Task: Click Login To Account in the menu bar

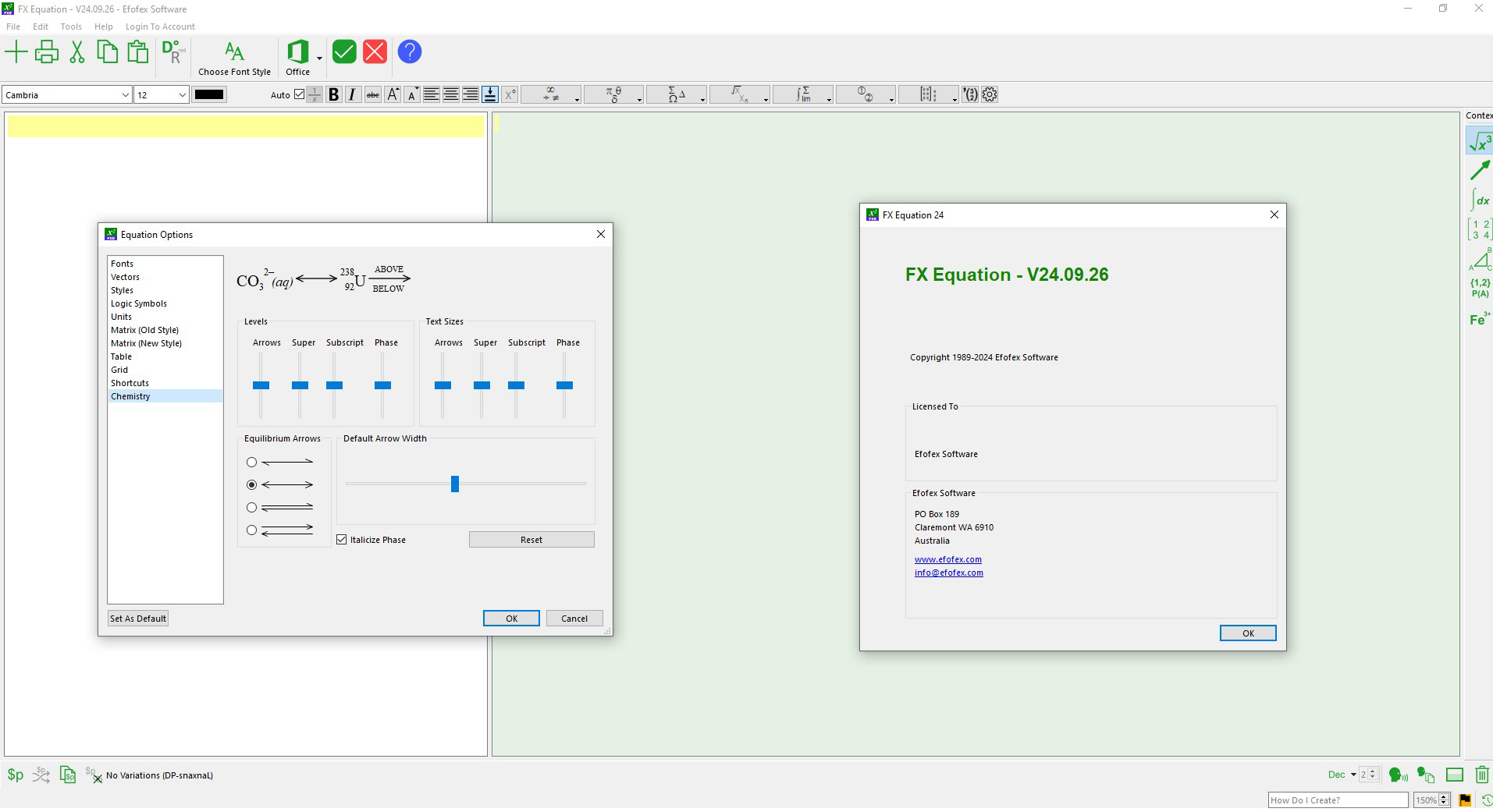Action: tap(160, 26)
